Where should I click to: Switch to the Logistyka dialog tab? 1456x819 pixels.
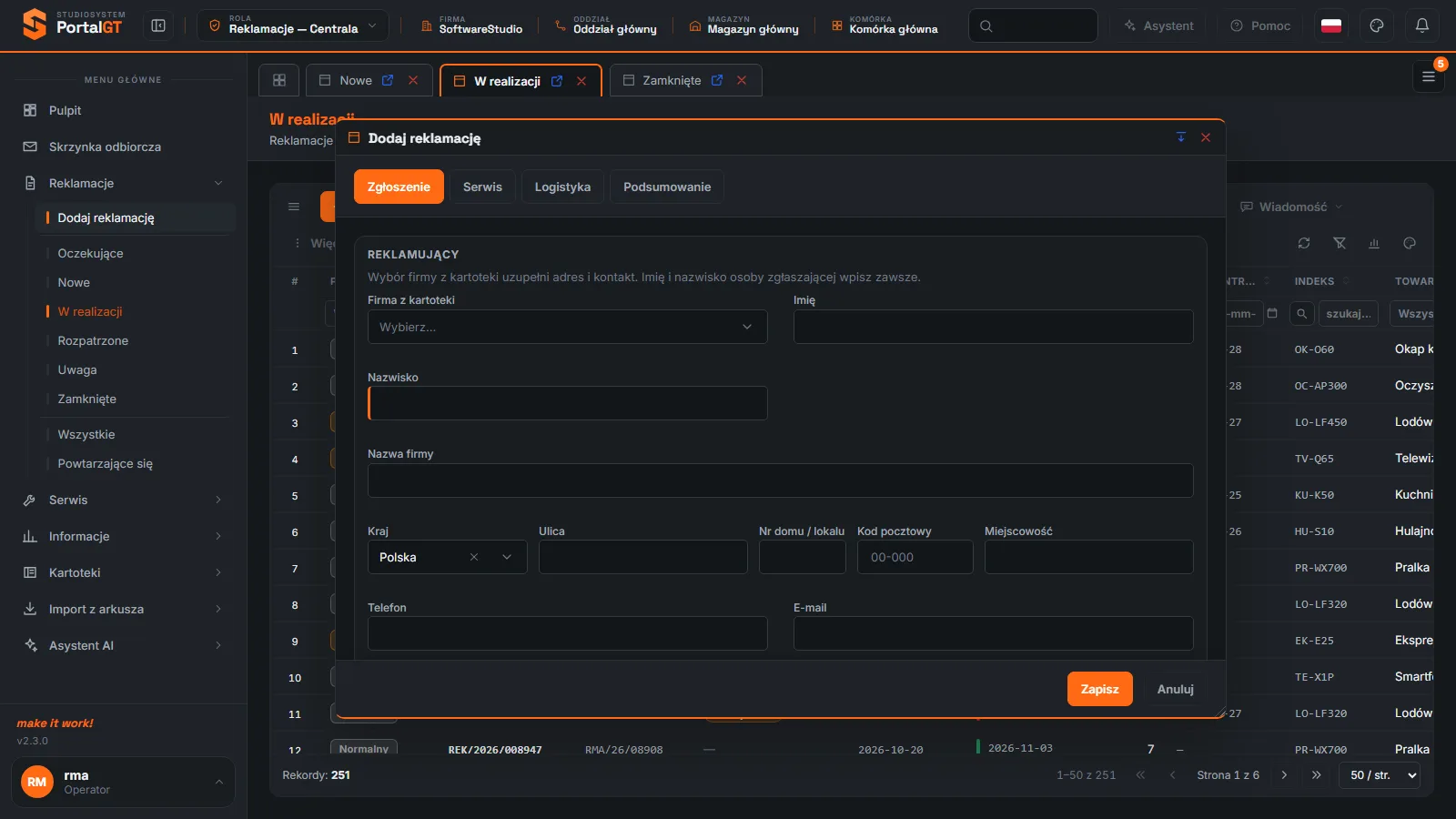tap(562, 187)
